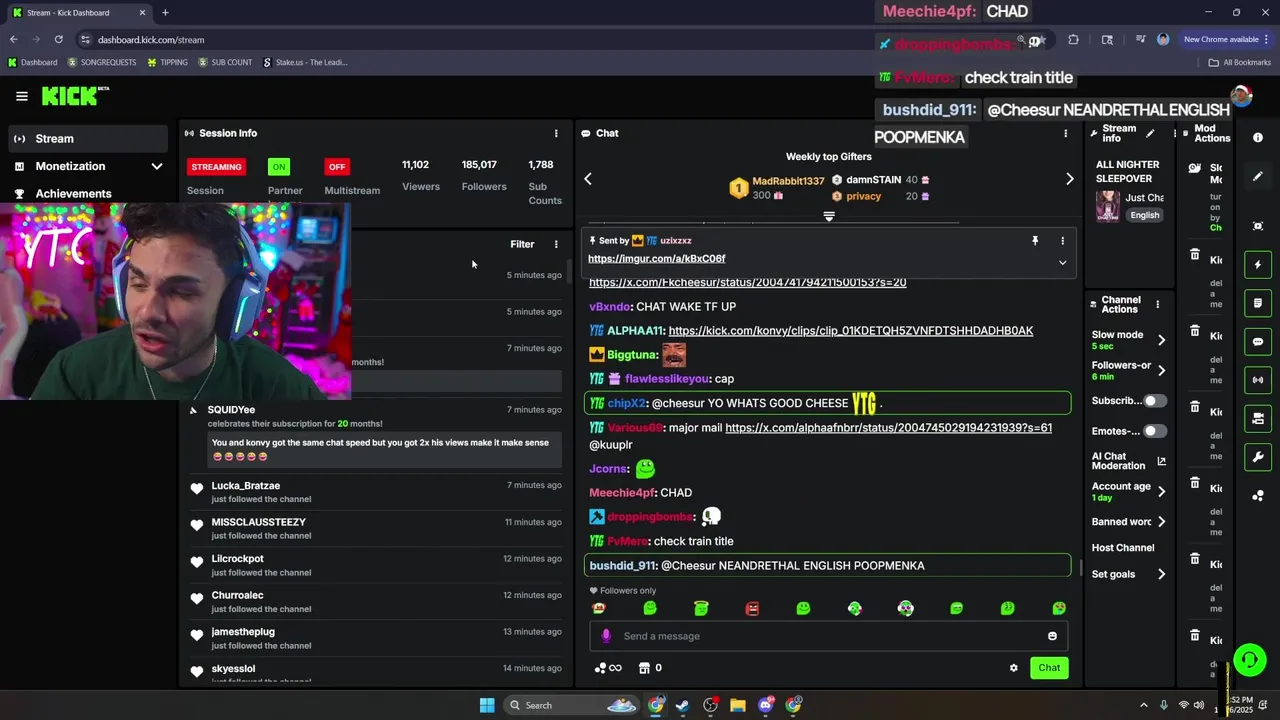Click the chat bubble icon in right sidebar

(x=1258, y=342)
